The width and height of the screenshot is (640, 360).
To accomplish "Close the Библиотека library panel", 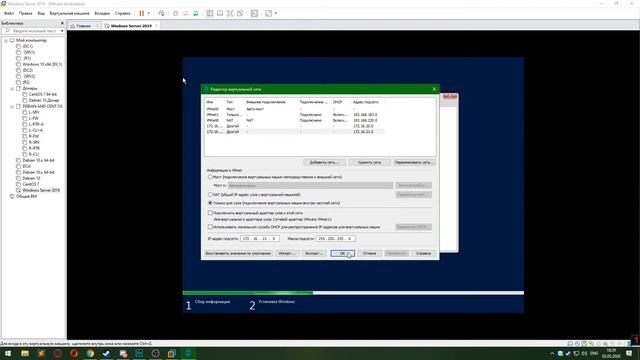I will 62,23.
